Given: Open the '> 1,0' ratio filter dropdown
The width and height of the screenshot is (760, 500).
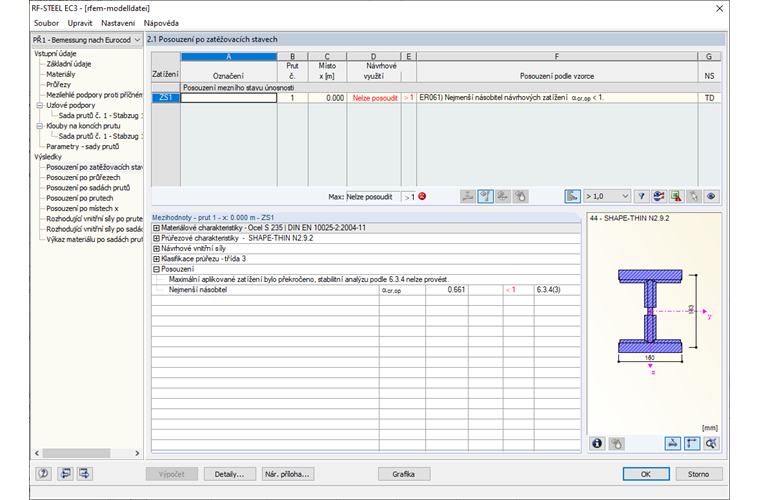Looking at the screenshot, I should point(607,196).
